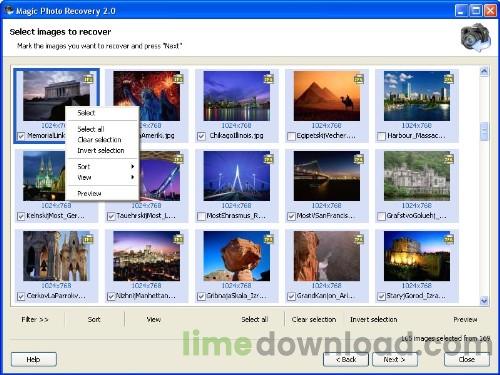Uncheck the ChikagoIllinois.jpg checkbox
Screen dimensions: 500x375
tap(201, 136)
